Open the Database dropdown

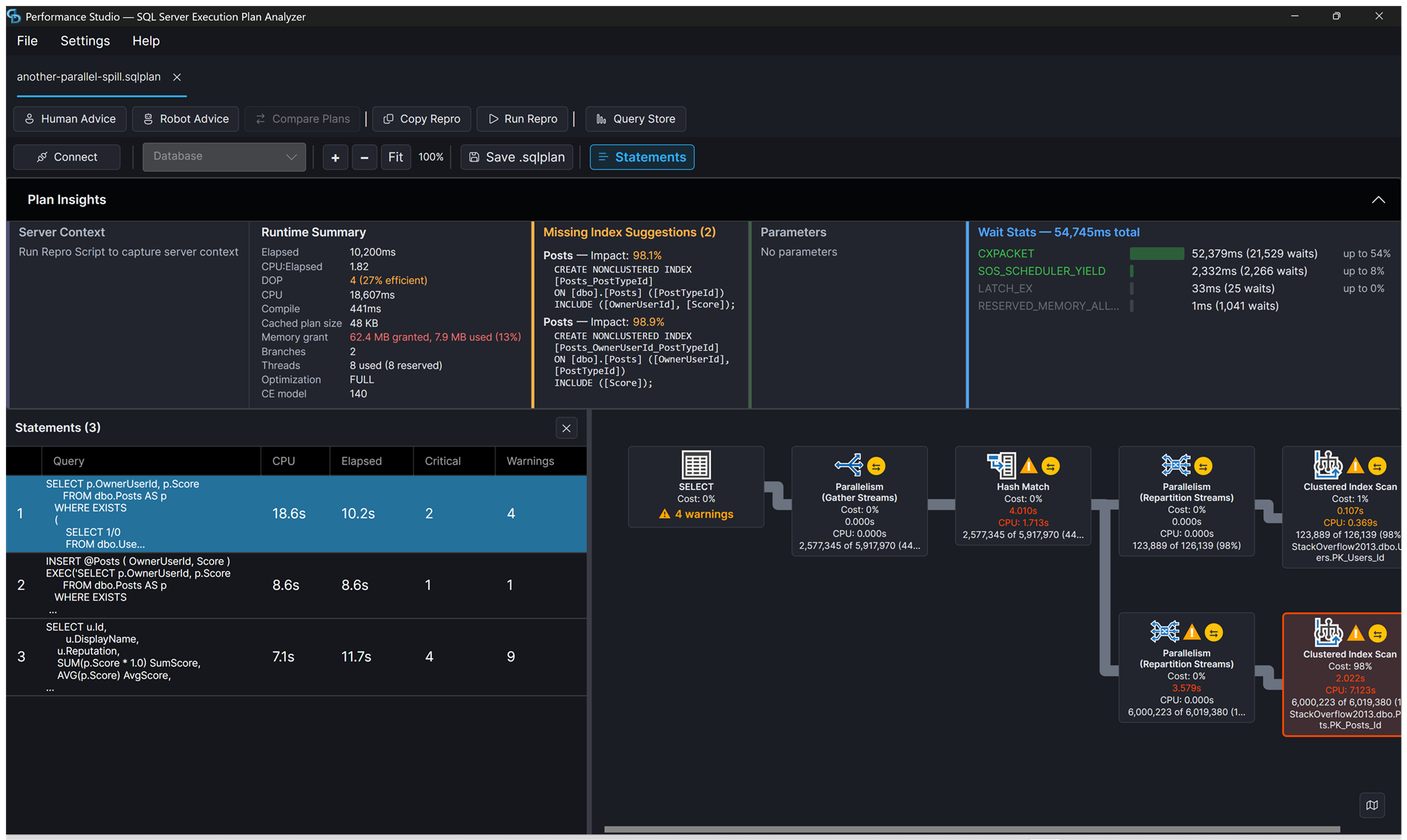pyautogui.click(x=224, y=157)
